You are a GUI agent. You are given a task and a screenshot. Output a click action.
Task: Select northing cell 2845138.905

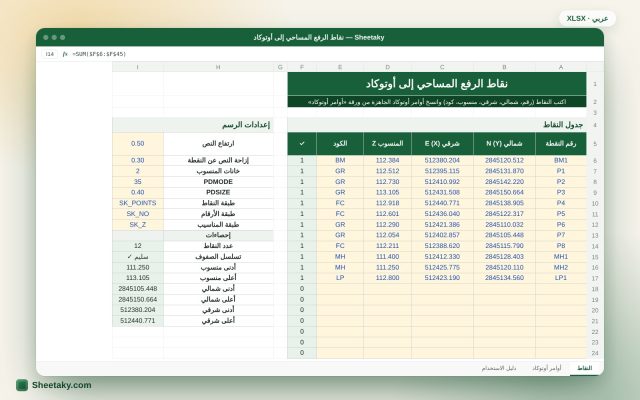pos(504,203)
